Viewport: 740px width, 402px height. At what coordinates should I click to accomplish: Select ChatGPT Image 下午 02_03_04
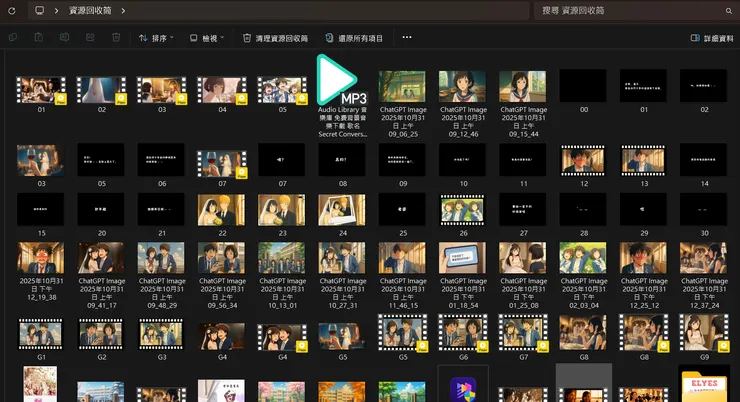coord(583,276)
